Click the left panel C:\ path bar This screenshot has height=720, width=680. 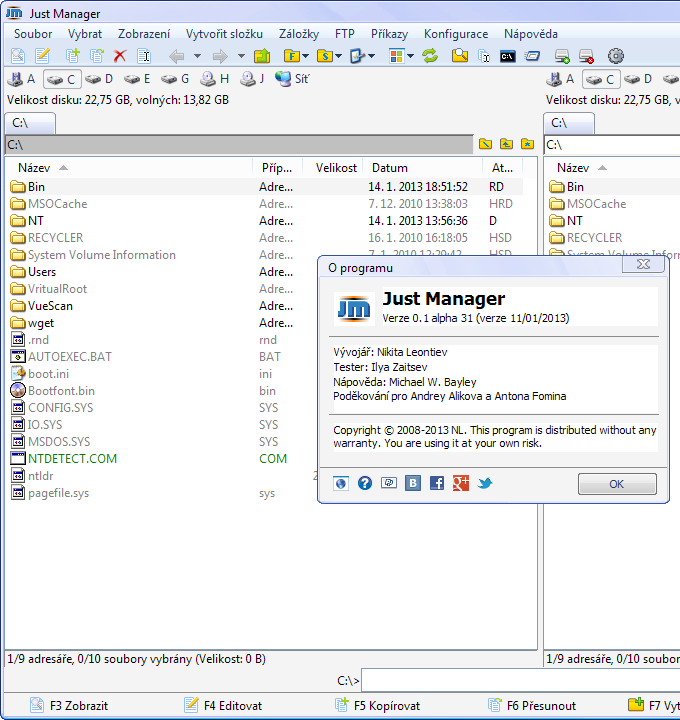(239, 145)
